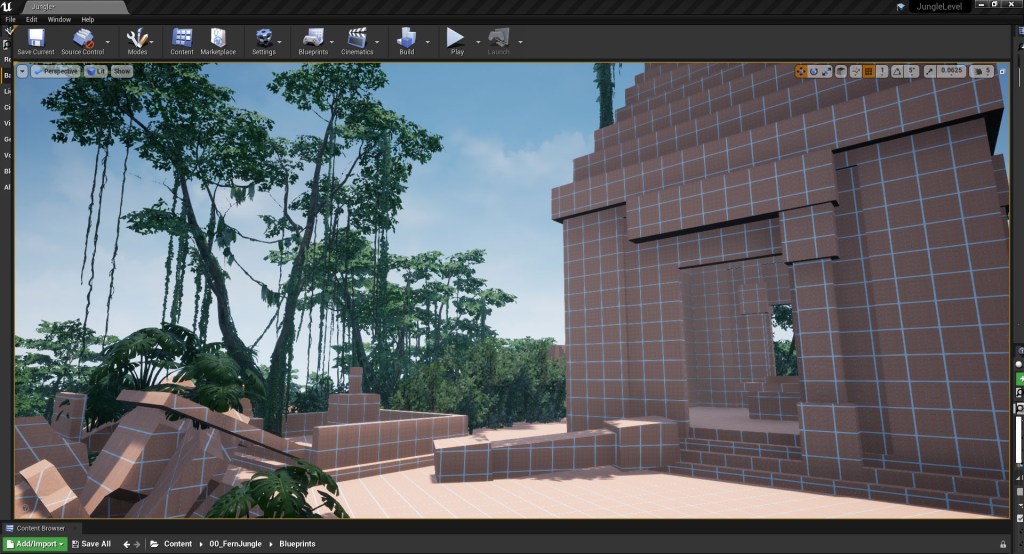1024x554 pixels.
Task: Click the Show viewport button
Action: tap(121, 71)
